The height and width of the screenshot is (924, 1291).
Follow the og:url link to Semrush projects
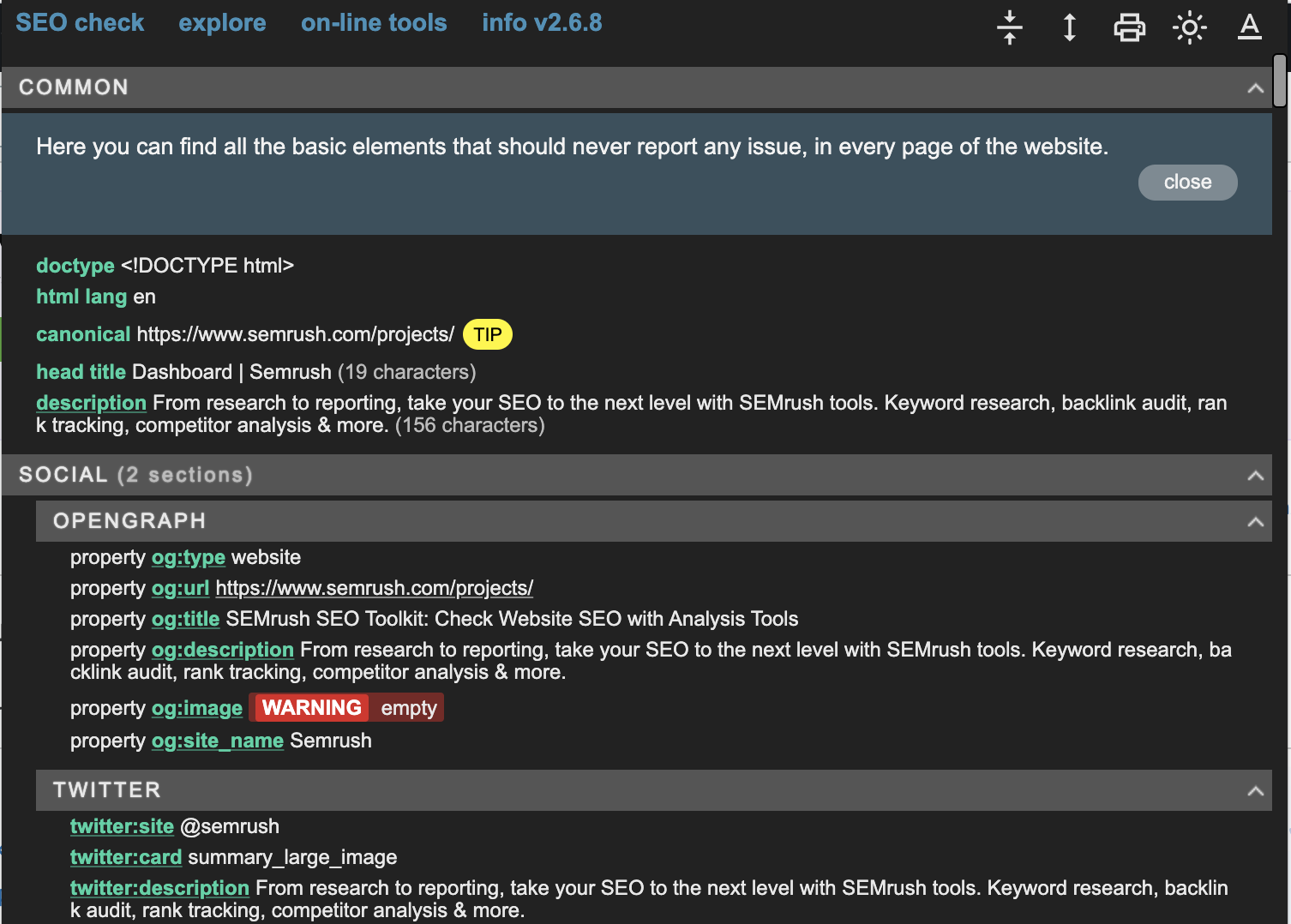pos(375,588)
